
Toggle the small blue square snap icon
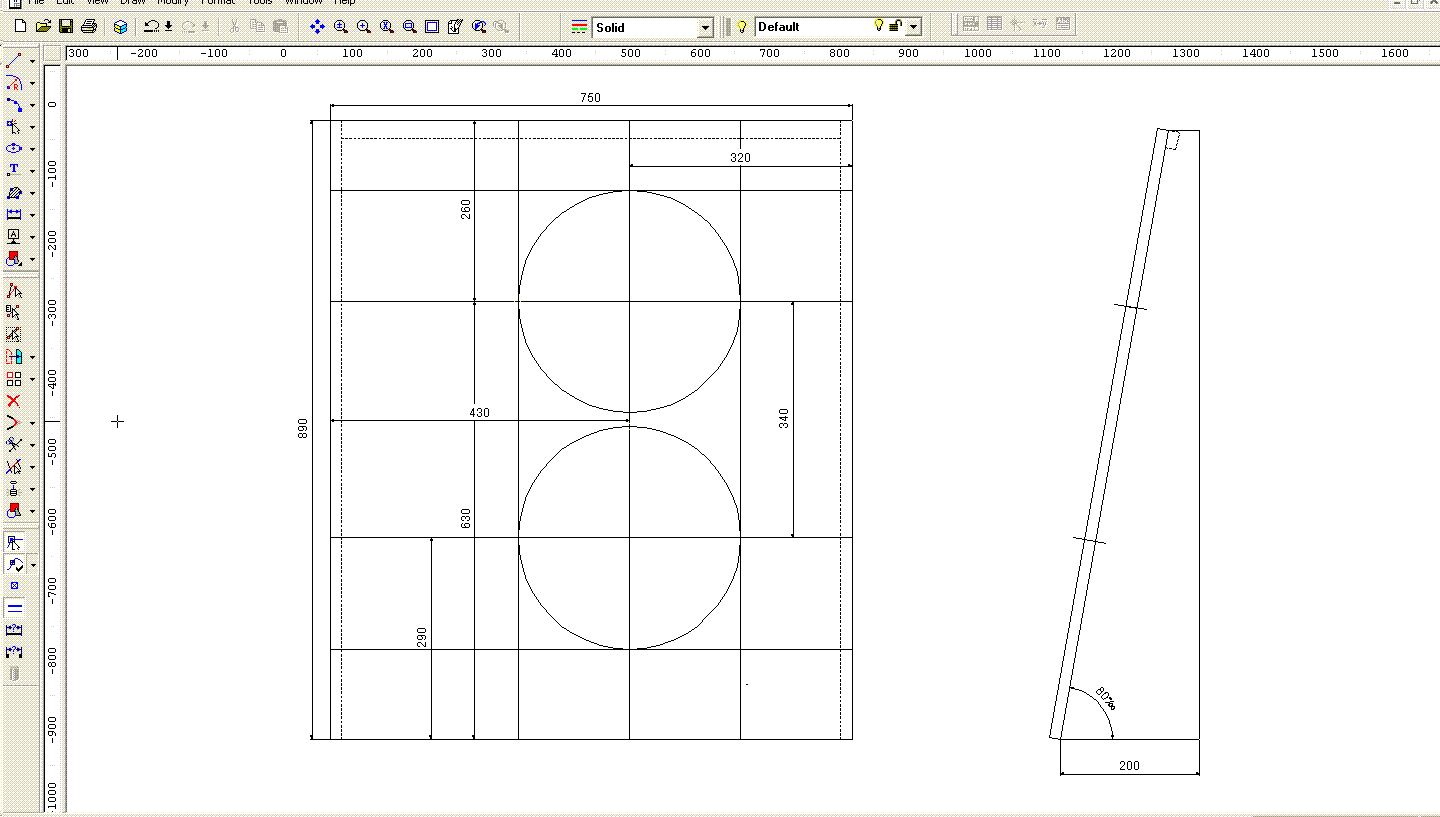point(14,586)
